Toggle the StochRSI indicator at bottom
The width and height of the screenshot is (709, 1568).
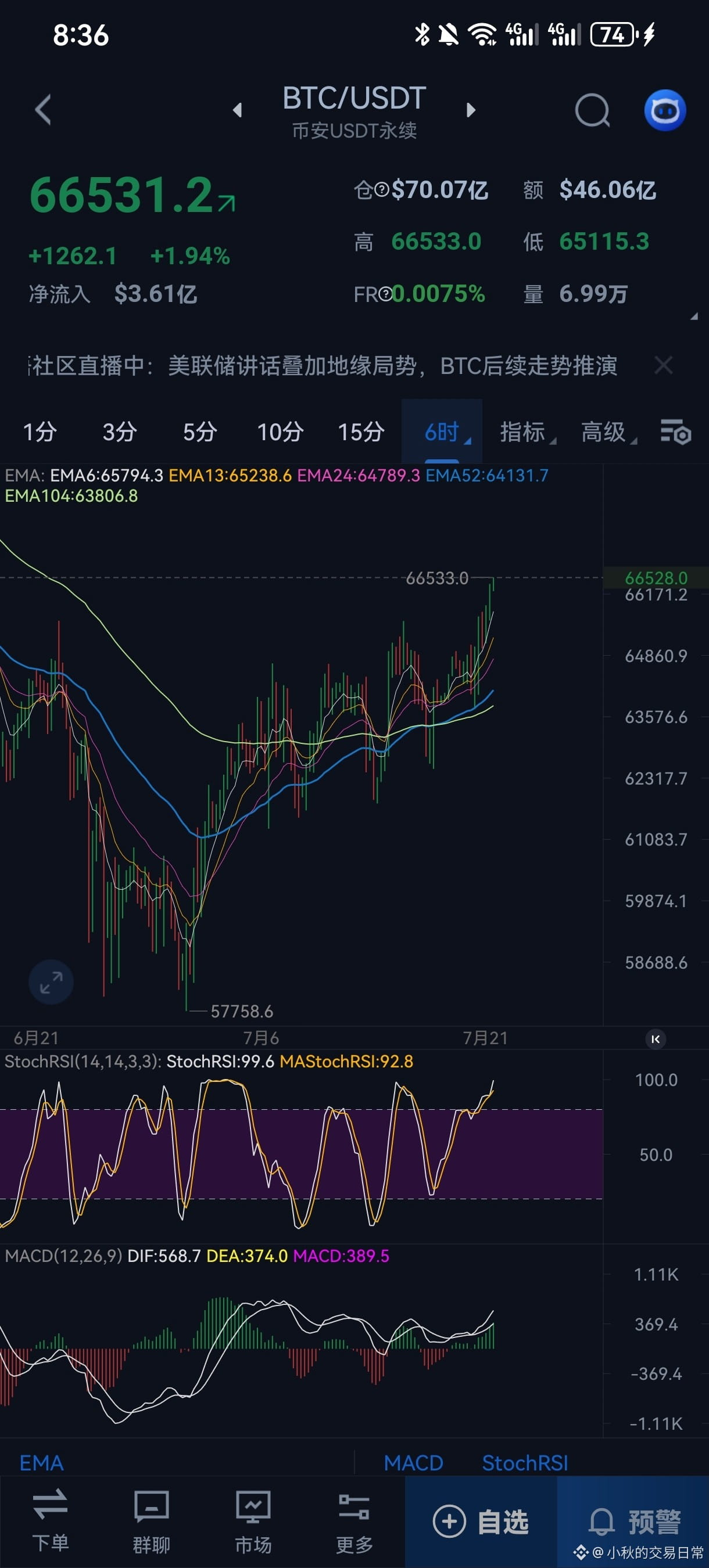(x=525, y=1463)
